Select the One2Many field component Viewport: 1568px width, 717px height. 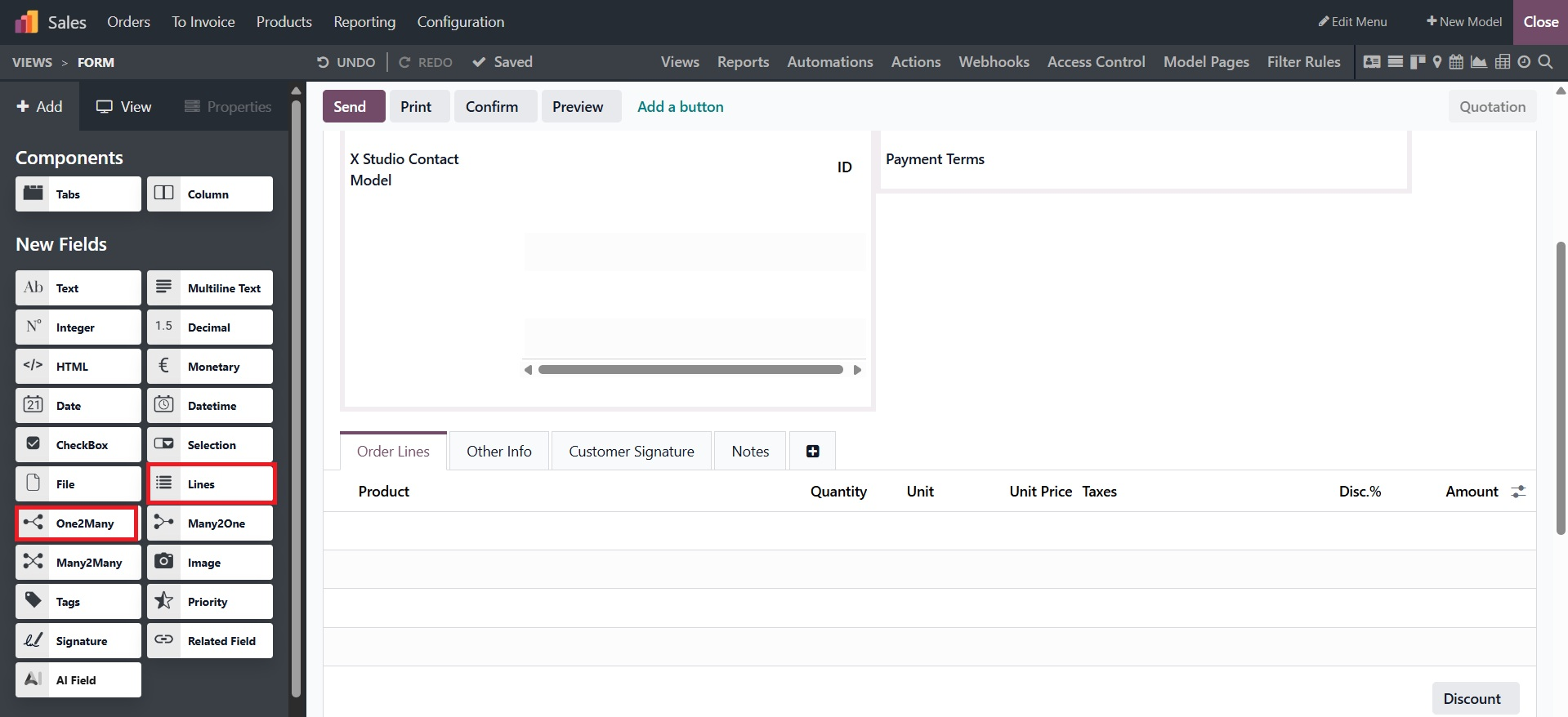point(77,523)
